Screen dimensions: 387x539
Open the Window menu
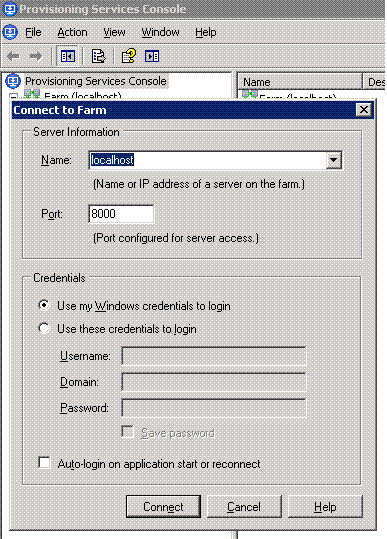pos(160,32)
